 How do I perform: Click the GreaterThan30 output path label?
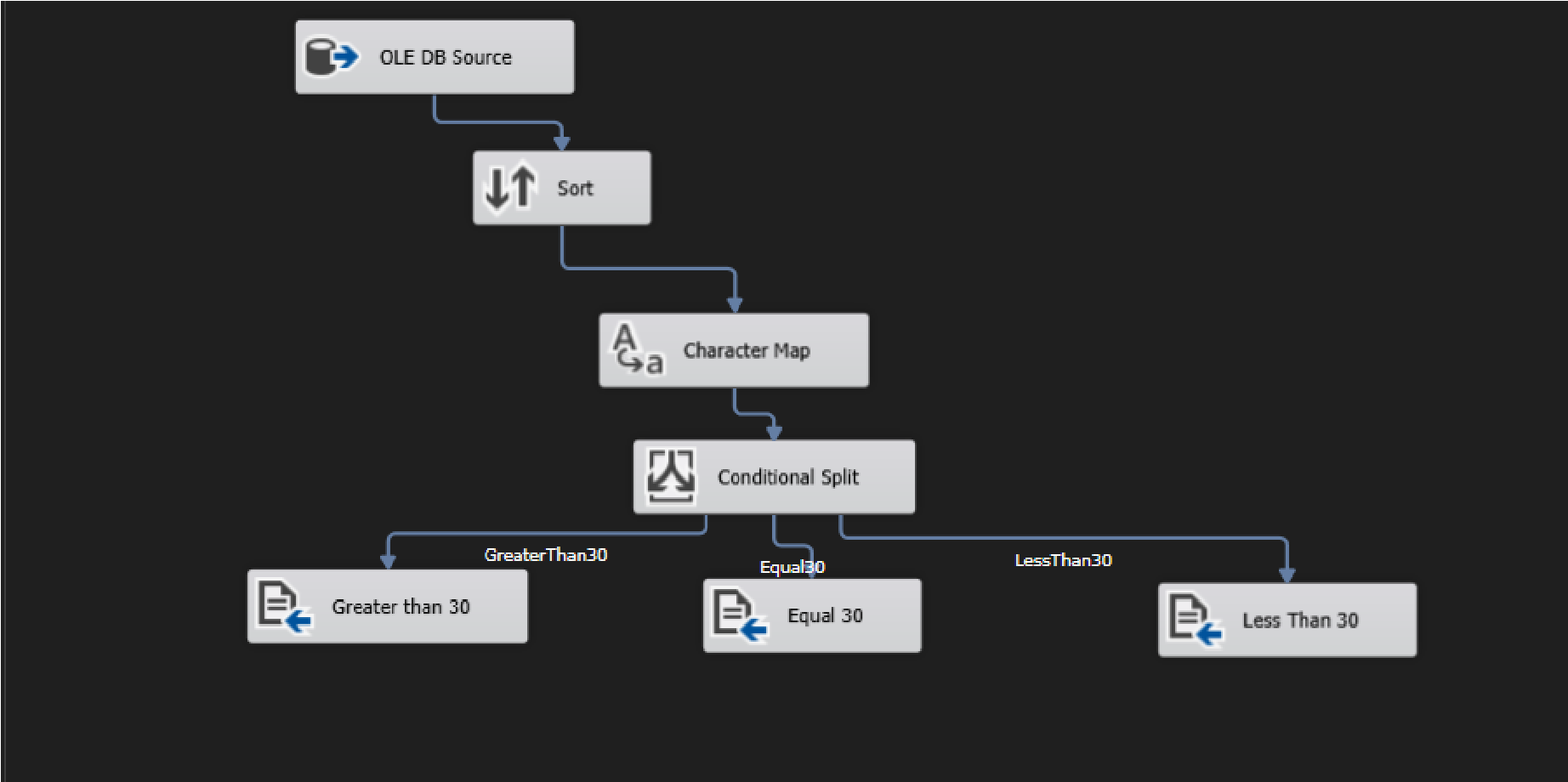(x=546, y=552)
